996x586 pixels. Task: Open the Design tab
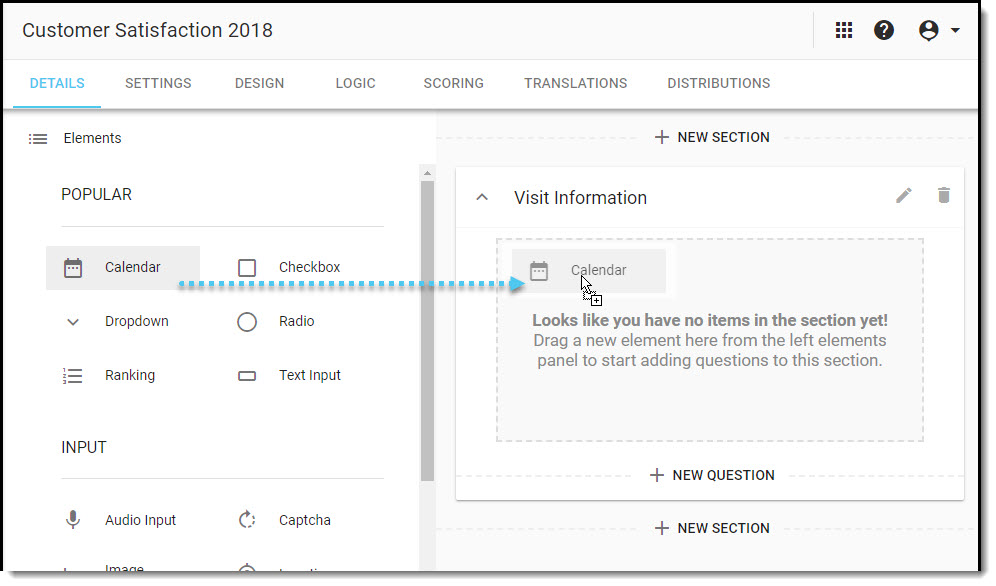pos(259,83)
